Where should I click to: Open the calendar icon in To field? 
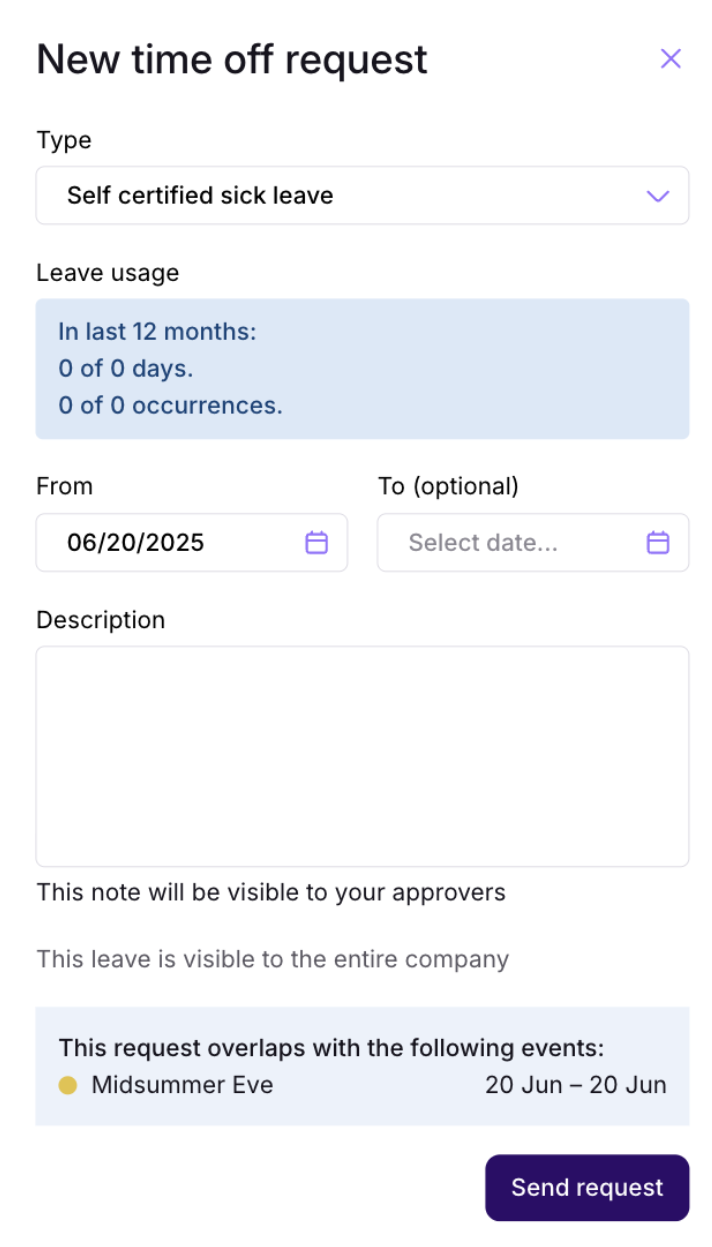[657, 543]
